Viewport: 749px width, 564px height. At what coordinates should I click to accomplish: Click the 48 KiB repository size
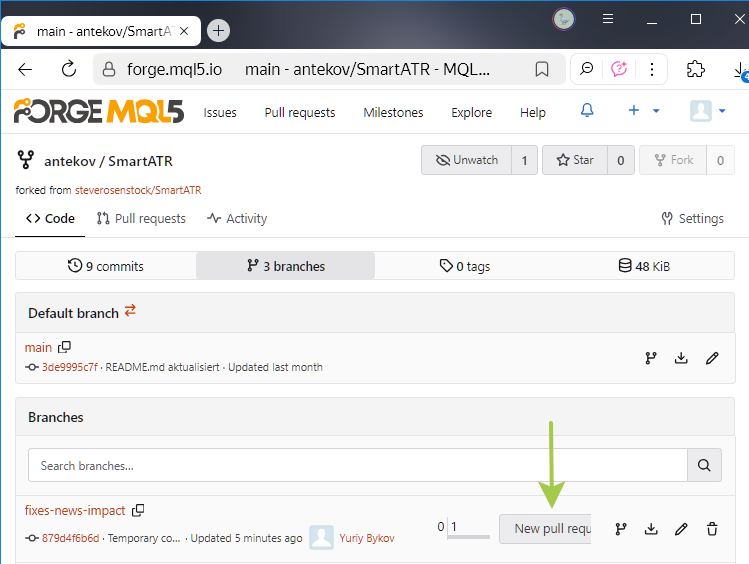[x=644, y=266]
